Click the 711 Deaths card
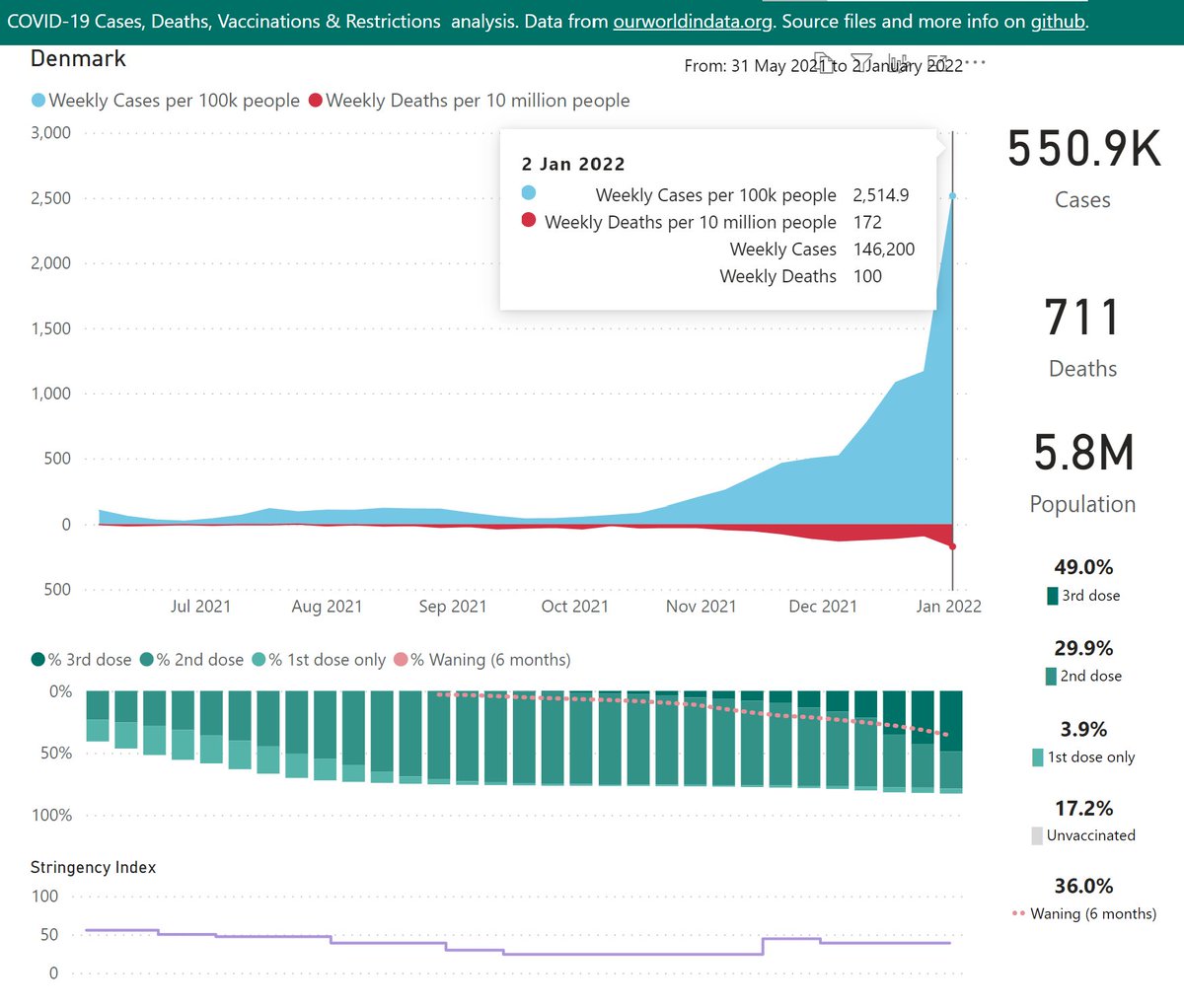Viewport: 1184px width, 1008px height. click(1083, 338)
